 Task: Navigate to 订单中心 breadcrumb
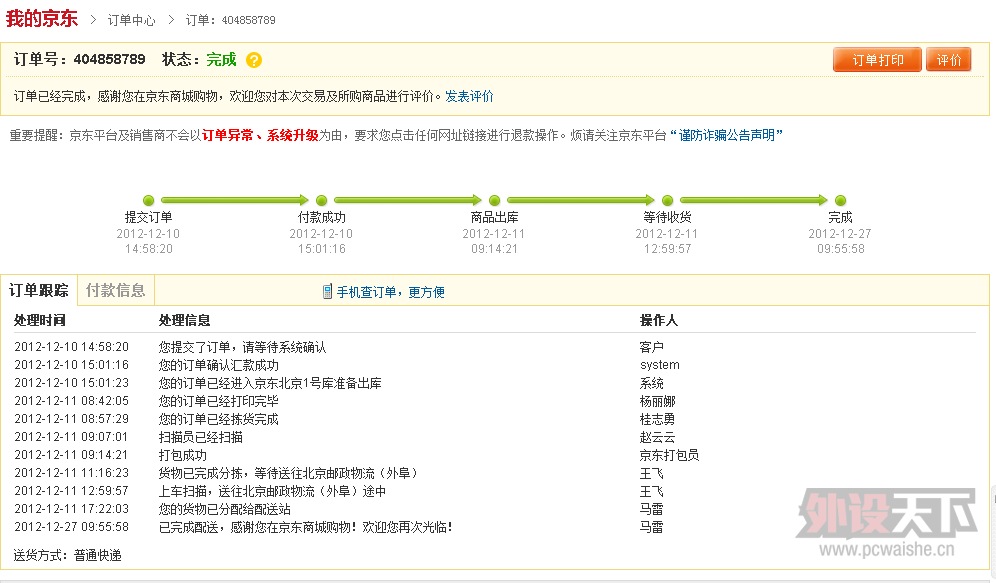pos(131,20)
